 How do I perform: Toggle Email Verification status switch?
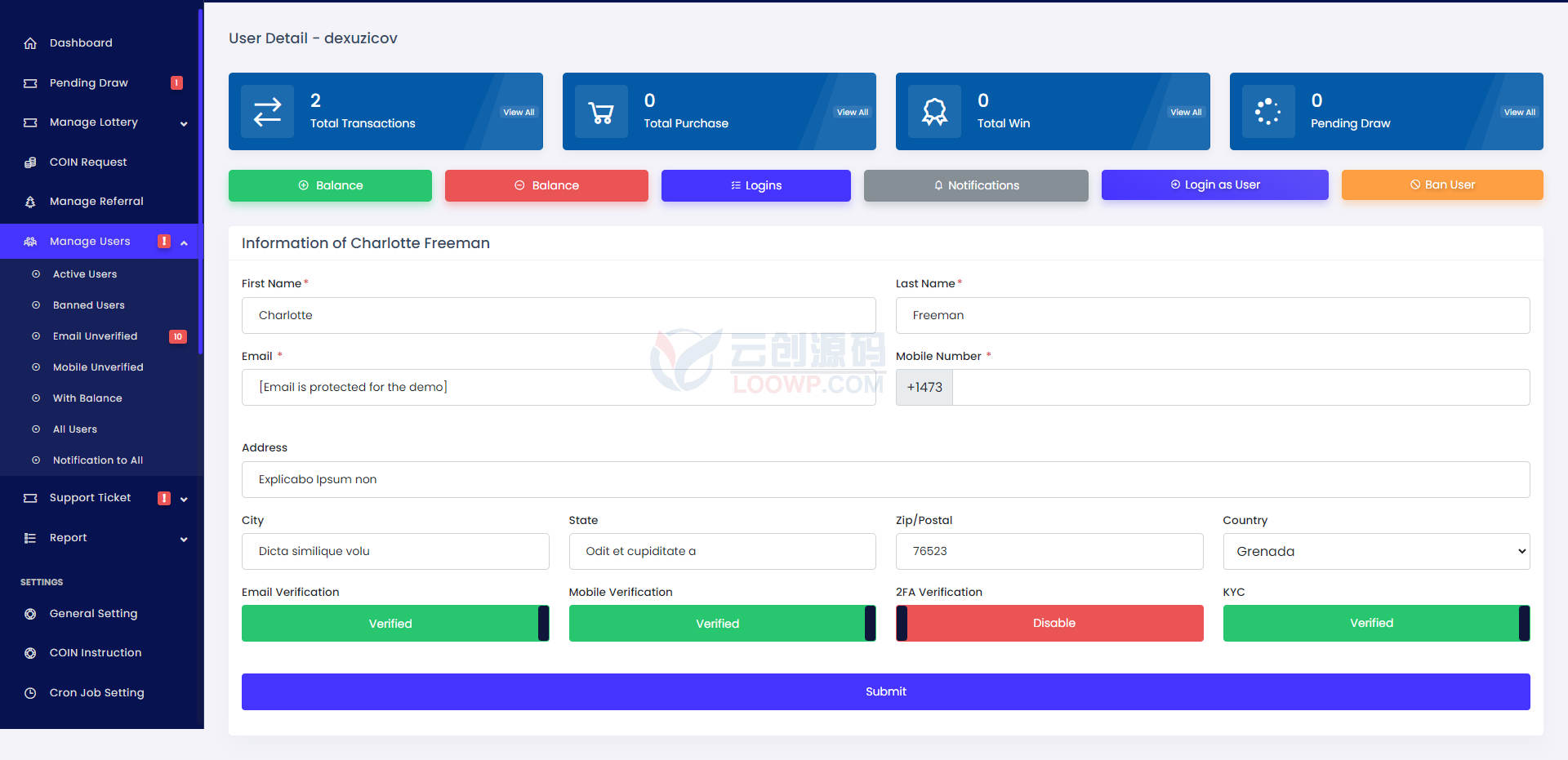pyautogui.click(x=395, y=624)
